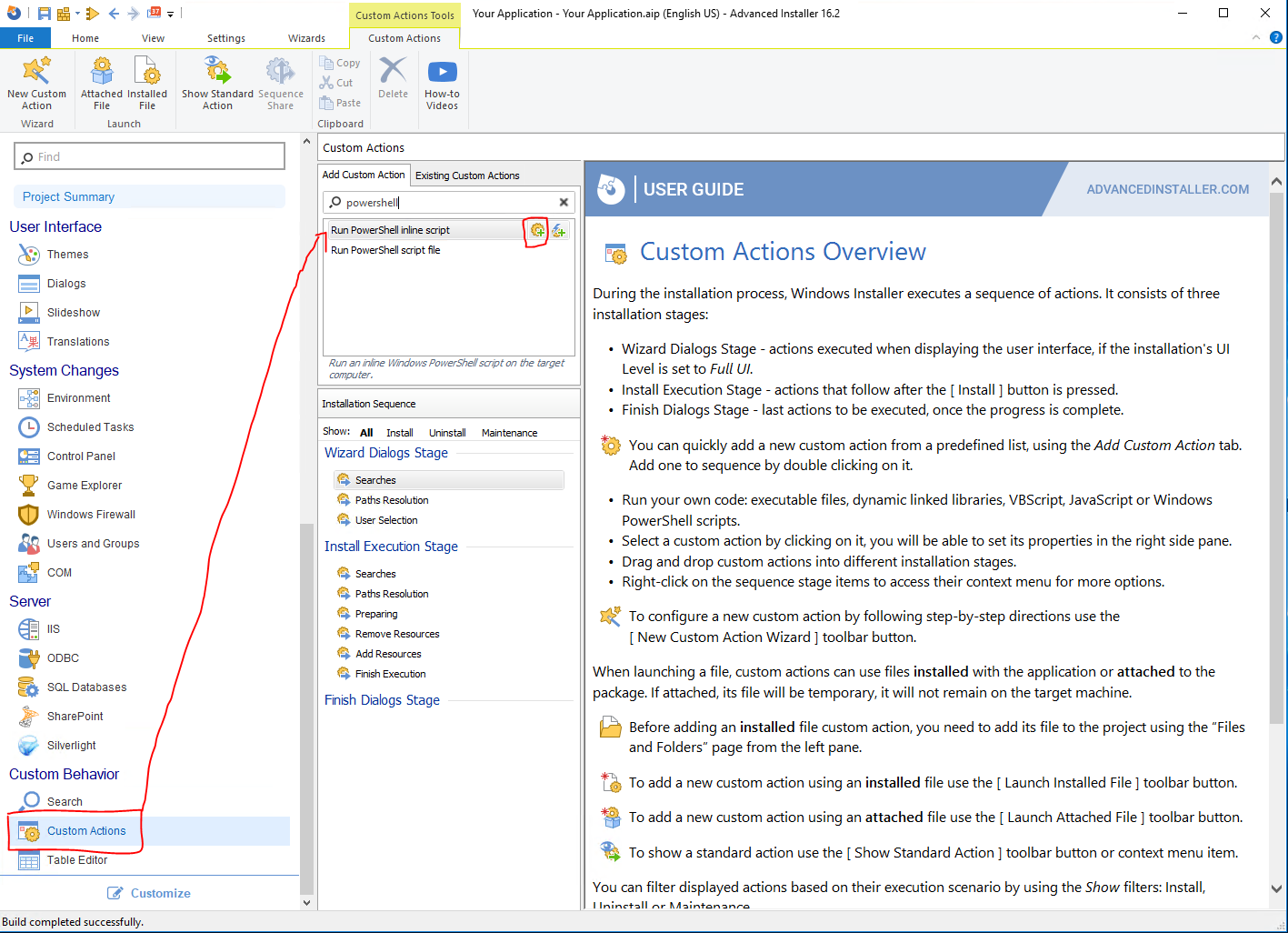Image resolution: width=1288 pixels, height=933 pixels.
Task: Switch to the View ribbon tab
Action: [x=153, y=38]
